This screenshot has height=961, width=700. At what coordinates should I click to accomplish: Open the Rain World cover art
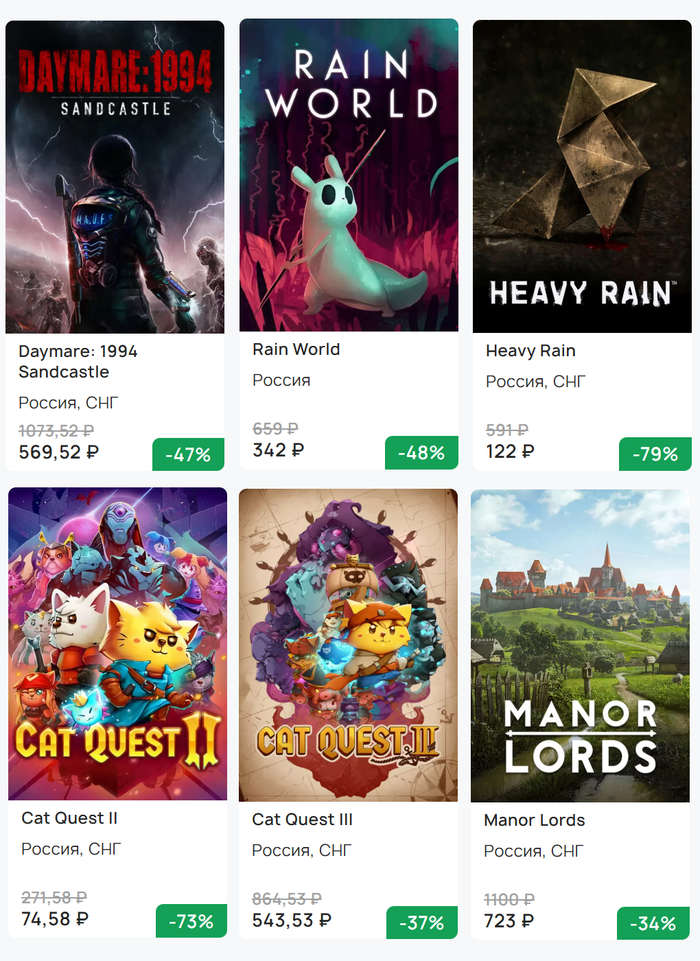click(349, 175)
